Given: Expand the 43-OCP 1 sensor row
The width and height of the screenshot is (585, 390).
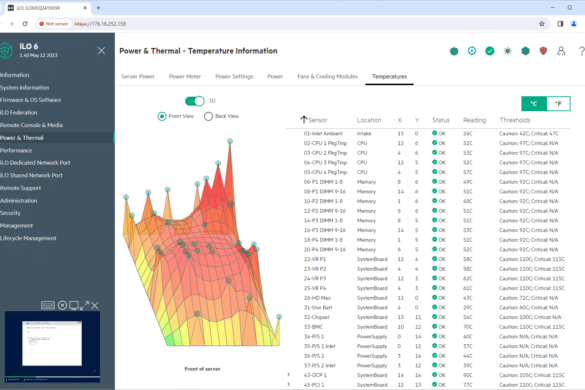Looking at the screenshot, I should (288, 374).
